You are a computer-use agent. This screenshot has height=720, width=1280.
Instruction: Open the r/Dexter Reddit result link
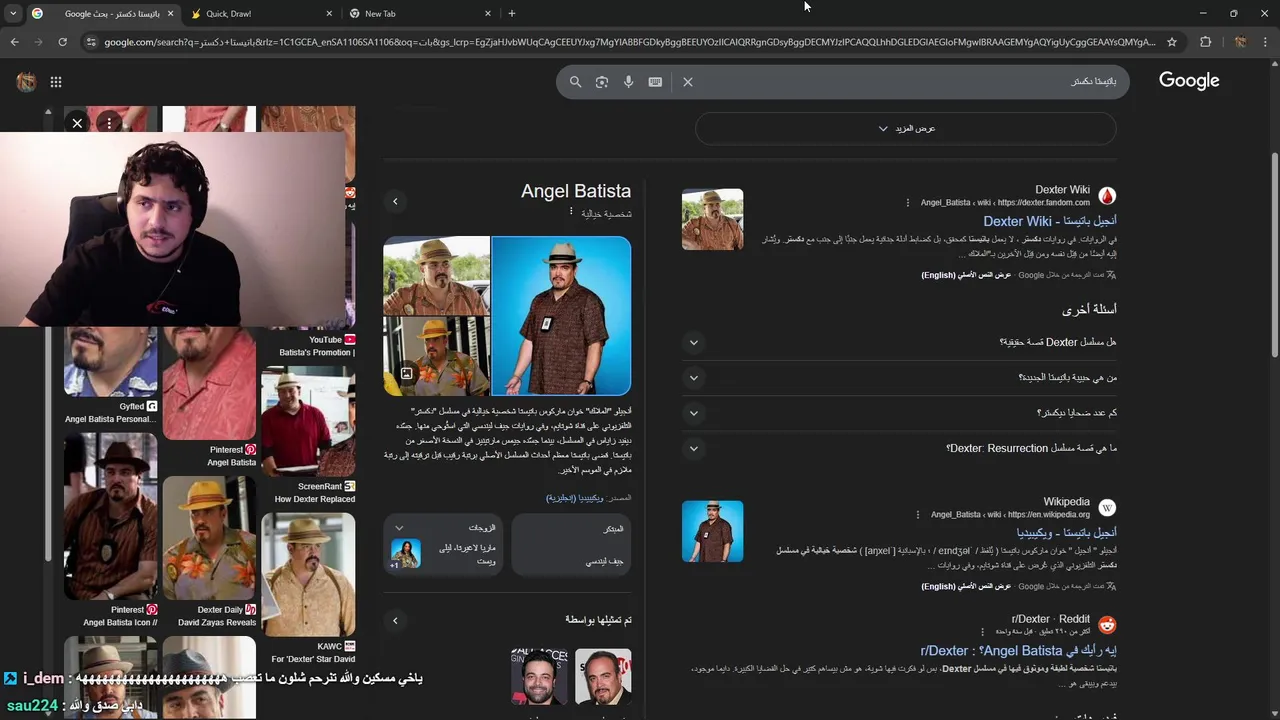1018,651
